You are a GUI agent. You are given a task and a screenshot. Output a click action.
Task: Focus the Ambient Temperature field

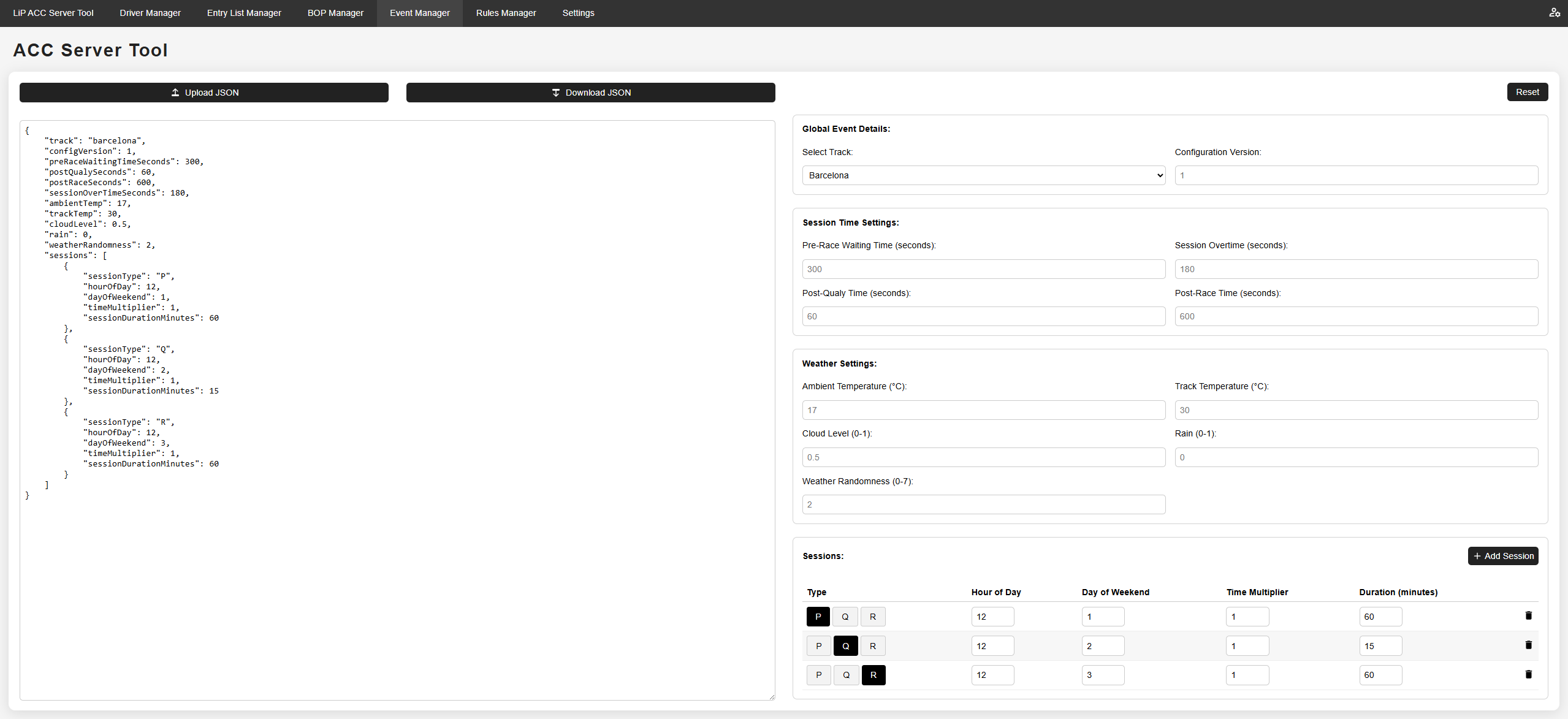click(x=983, y=410)
